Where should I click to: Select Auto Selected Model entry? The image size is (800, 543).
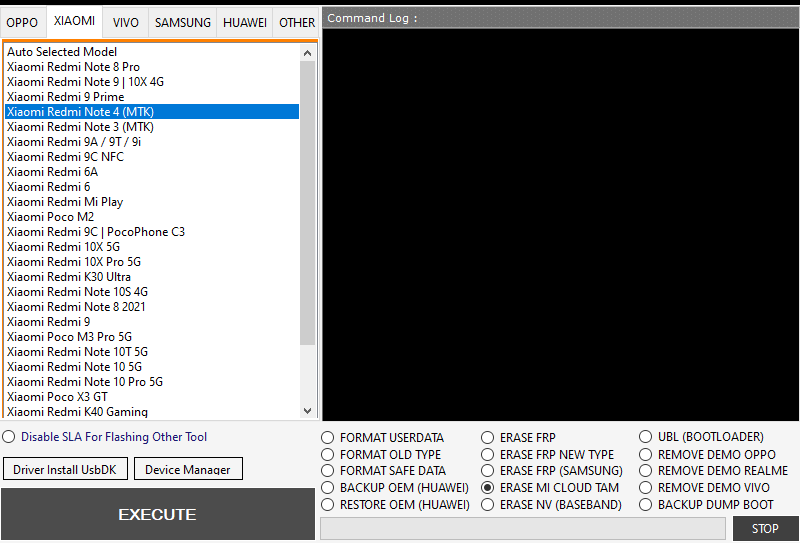(x=152, y=52)
